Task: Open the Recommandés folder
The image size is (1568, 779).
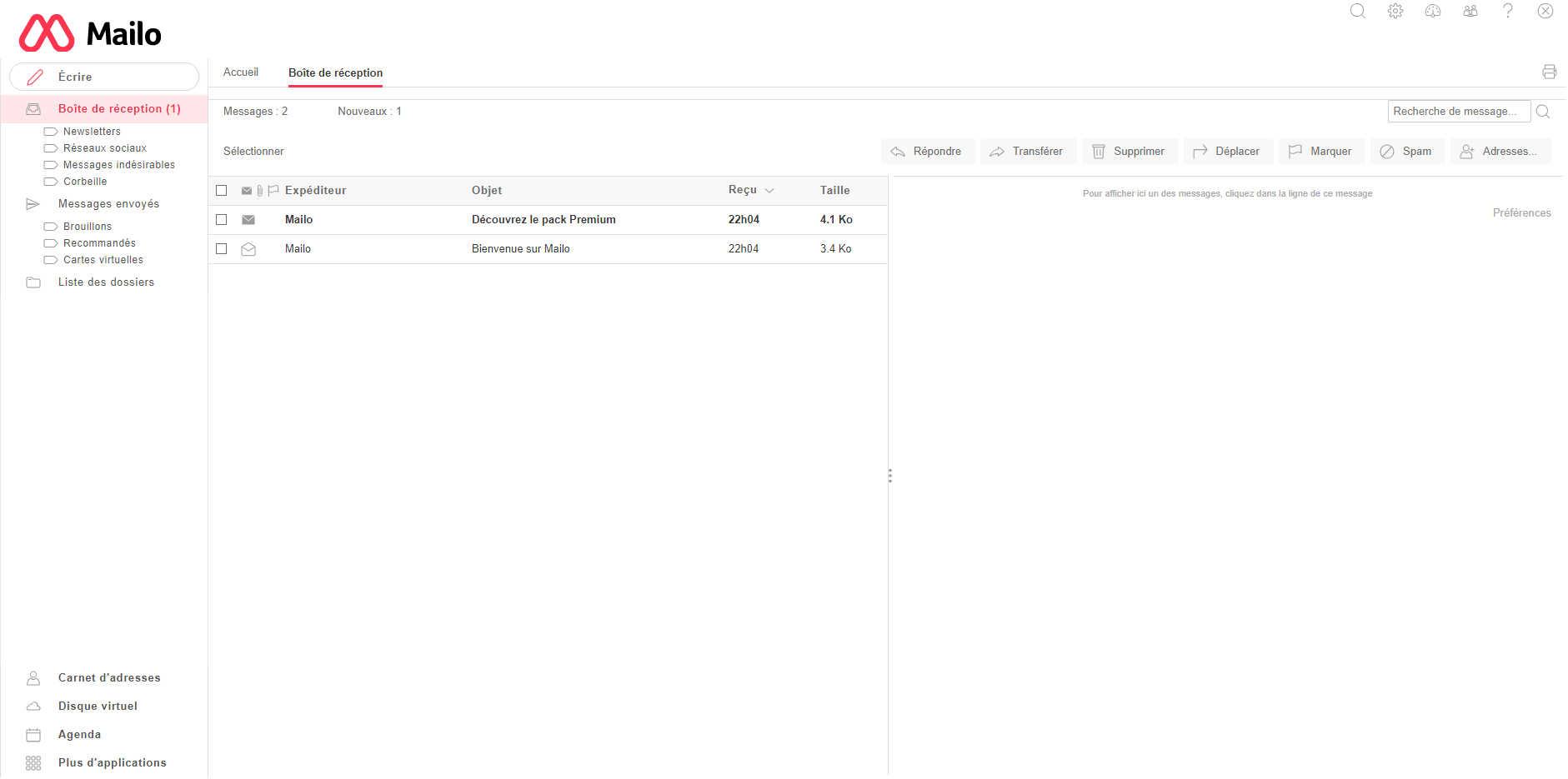Action: pyautogui.click(x=99, y=243)
